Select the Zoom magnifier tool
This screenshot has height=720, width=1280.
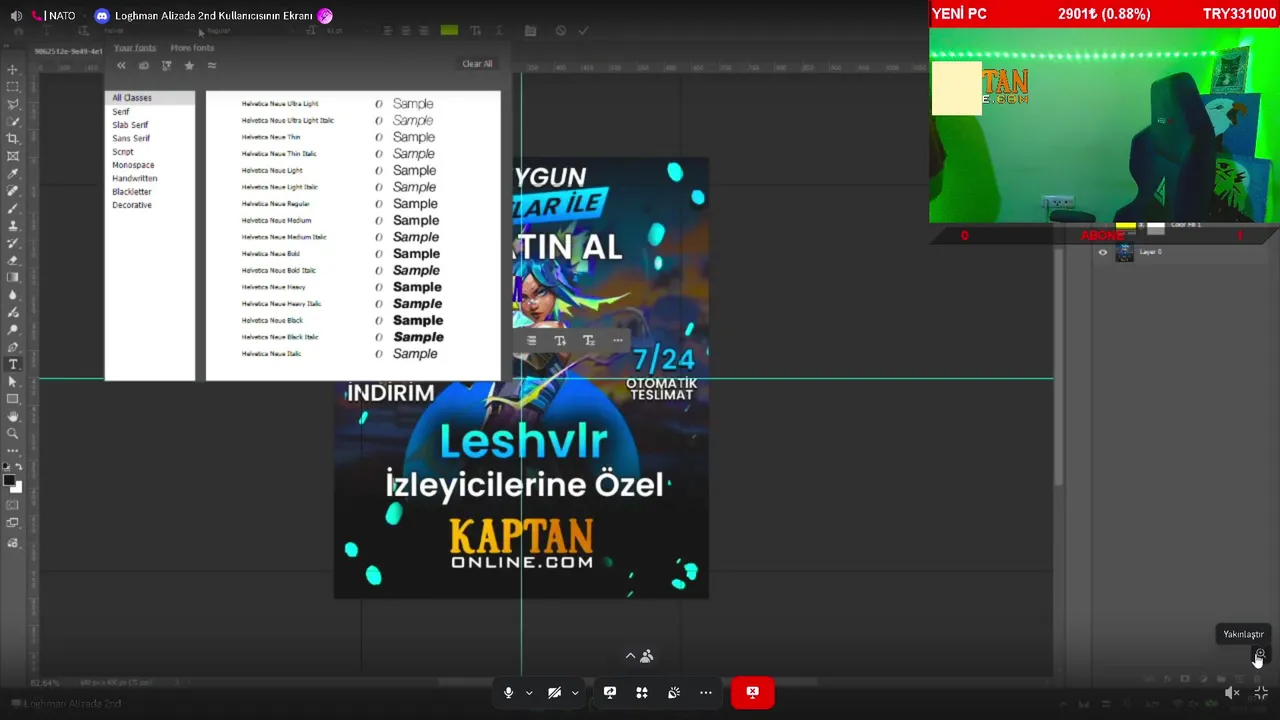13,434
